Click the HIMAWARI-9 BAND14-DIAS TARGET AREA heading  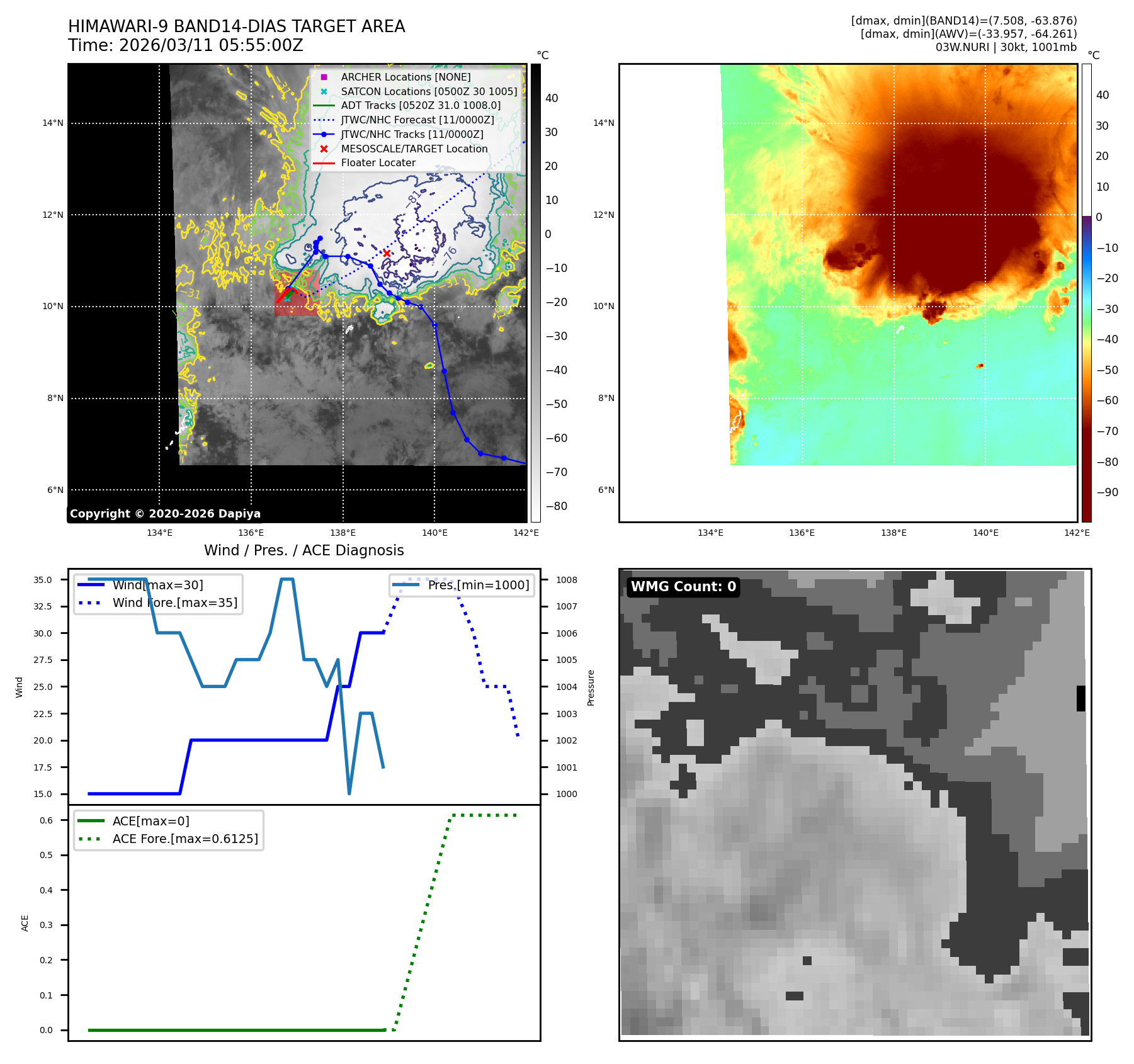pos(236,26)
